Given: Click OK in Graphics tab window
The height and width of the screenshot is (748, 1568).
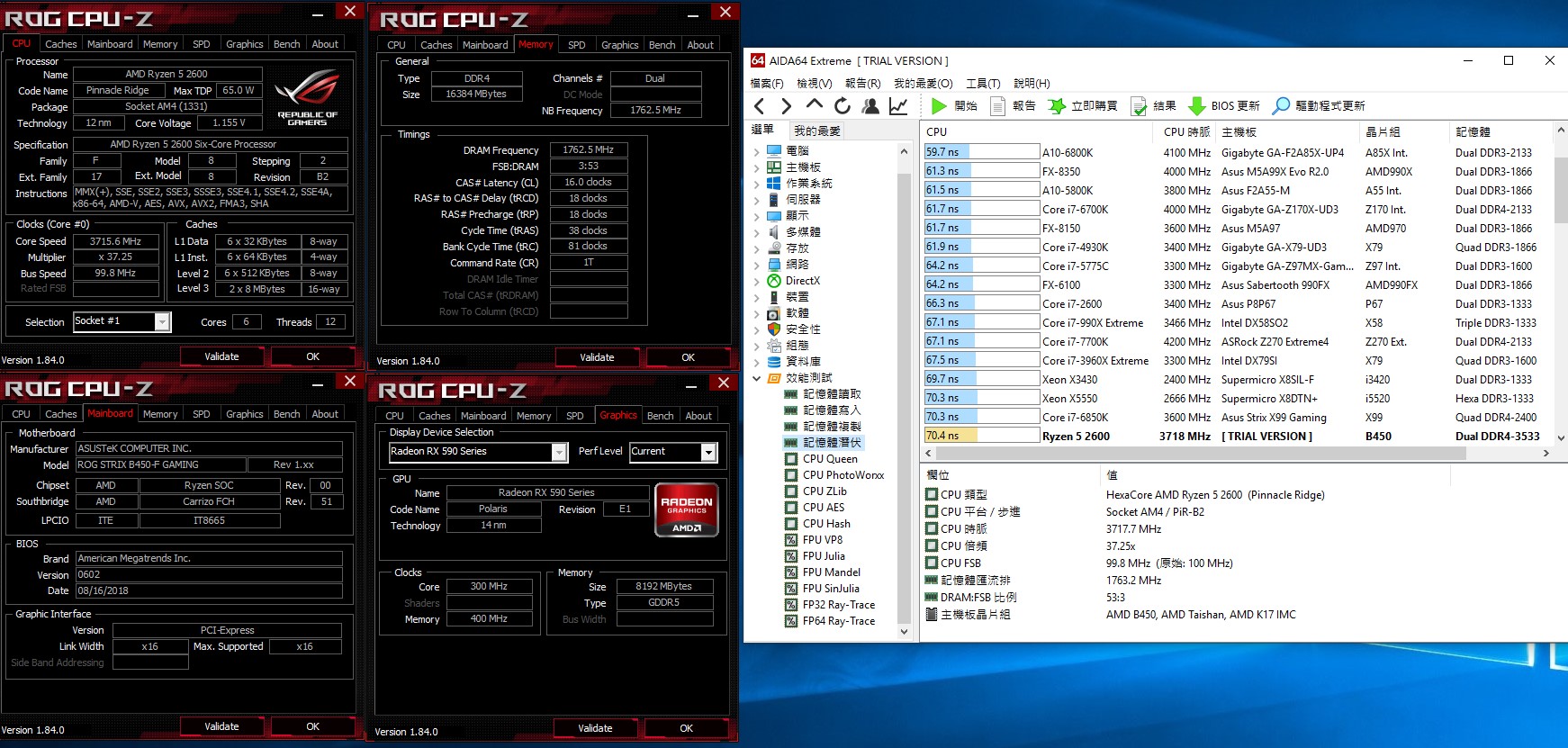Looking at the screenshot, I should point(686,728).
